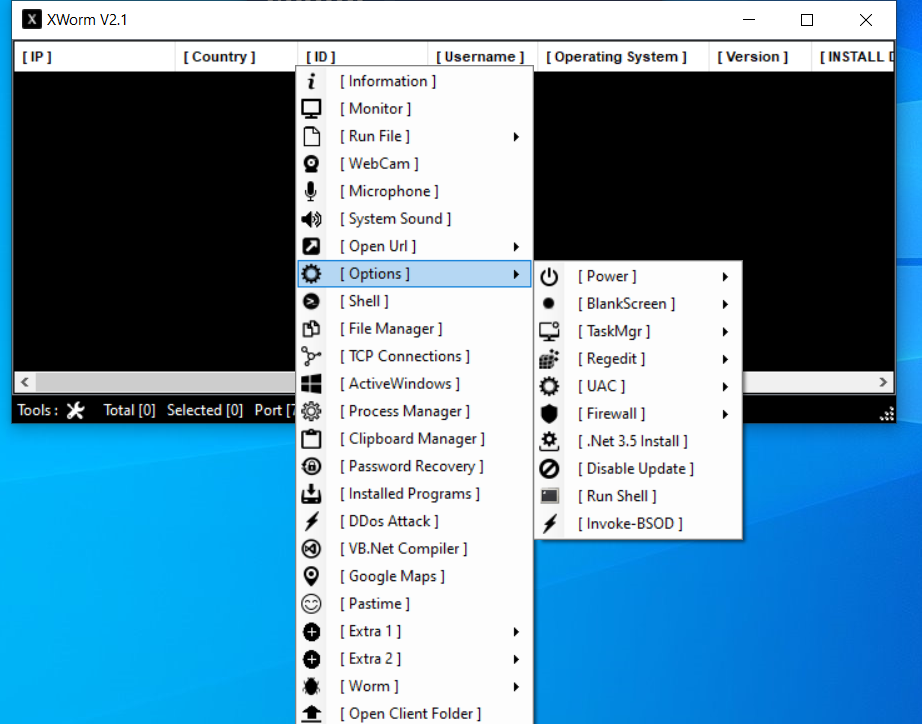
Task: Click the TCP Connections node icon
Action: click(311, 356)
